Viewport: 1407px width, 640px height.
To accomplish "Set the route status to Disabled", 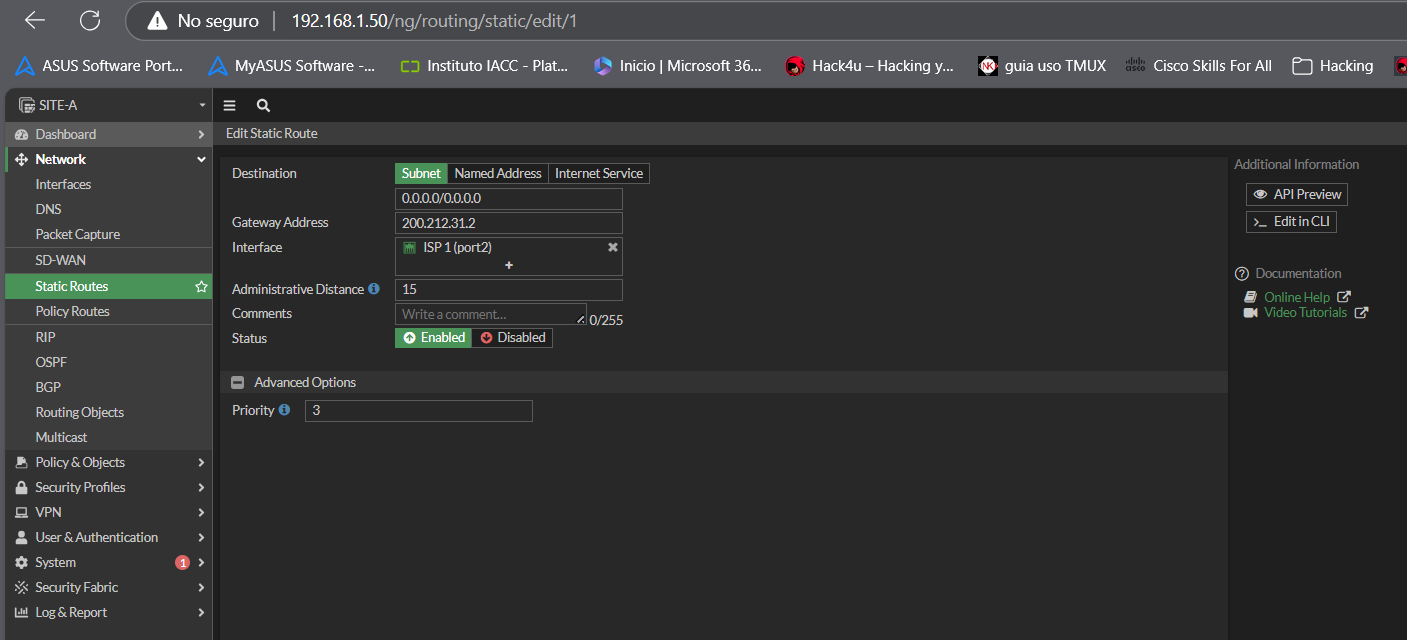I will tap(512, 338).
